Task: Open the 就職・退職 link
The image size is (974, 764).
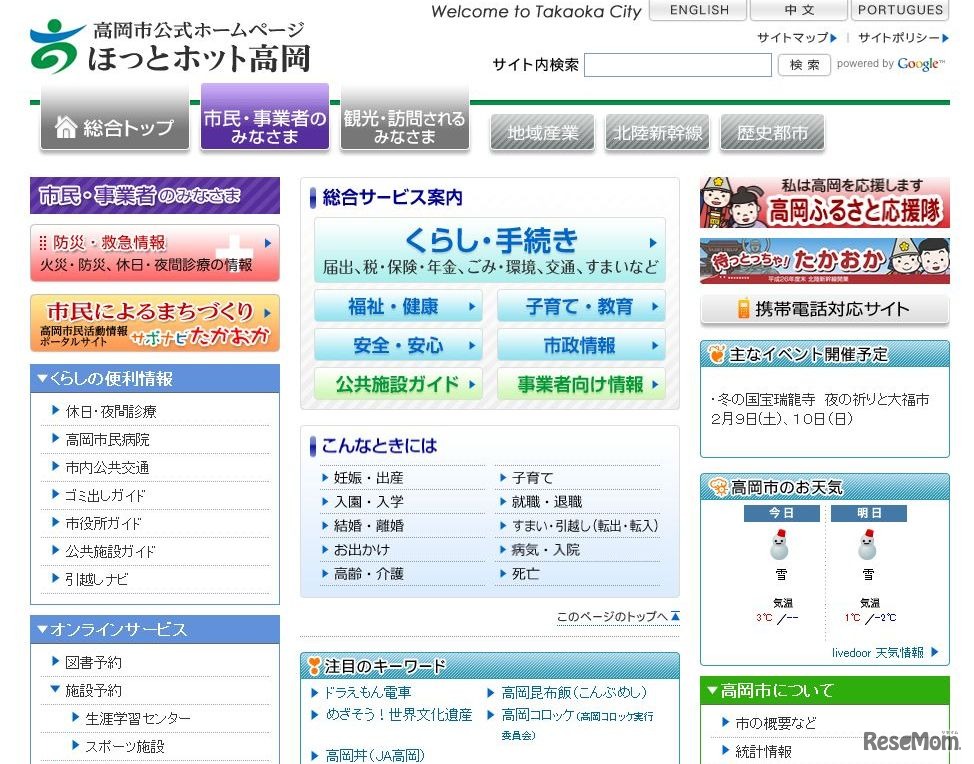Action: (x=547, y=501)
